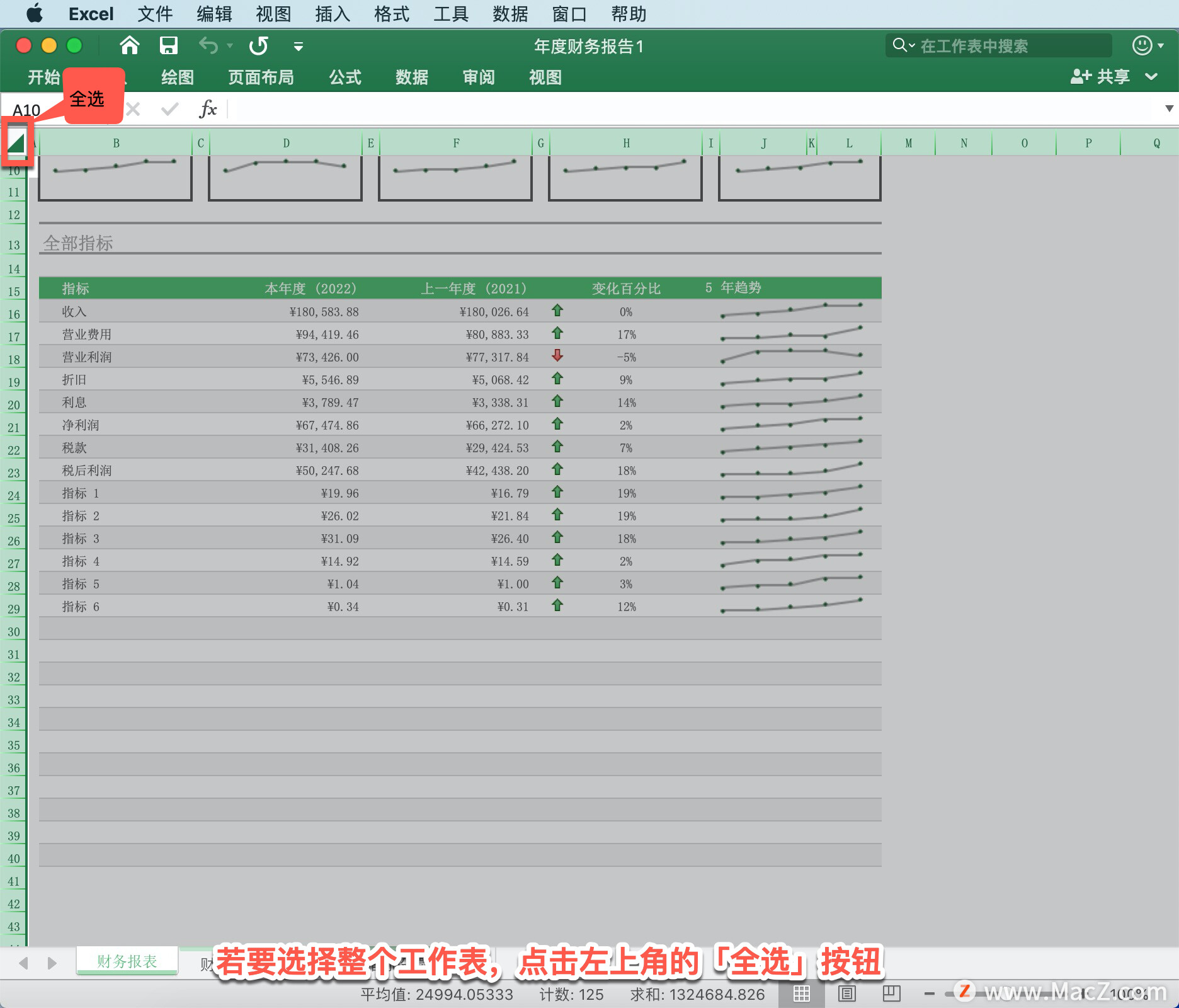Open the 数据 ribbon tab
The height and width of the screenshot is (1008, 1179).
coord(412,77)
